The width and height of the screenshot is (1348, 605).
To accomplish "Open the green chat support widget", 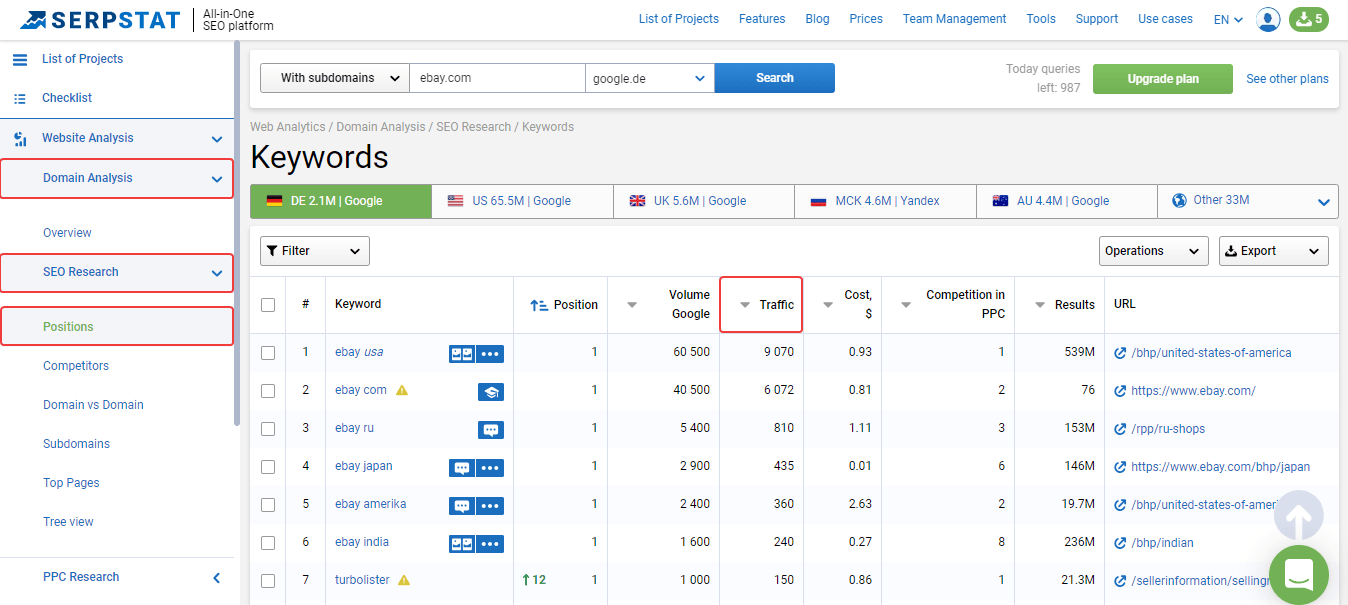I will (1298, 575).
